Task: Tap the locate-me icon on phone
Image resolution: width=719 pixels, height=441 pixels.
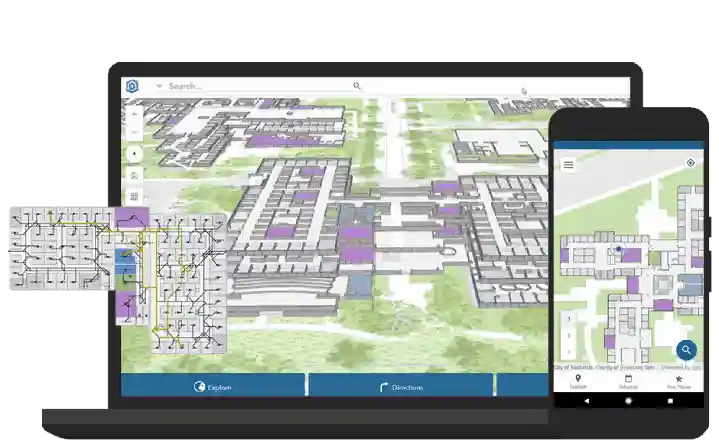Action: (x=691, y=163)
